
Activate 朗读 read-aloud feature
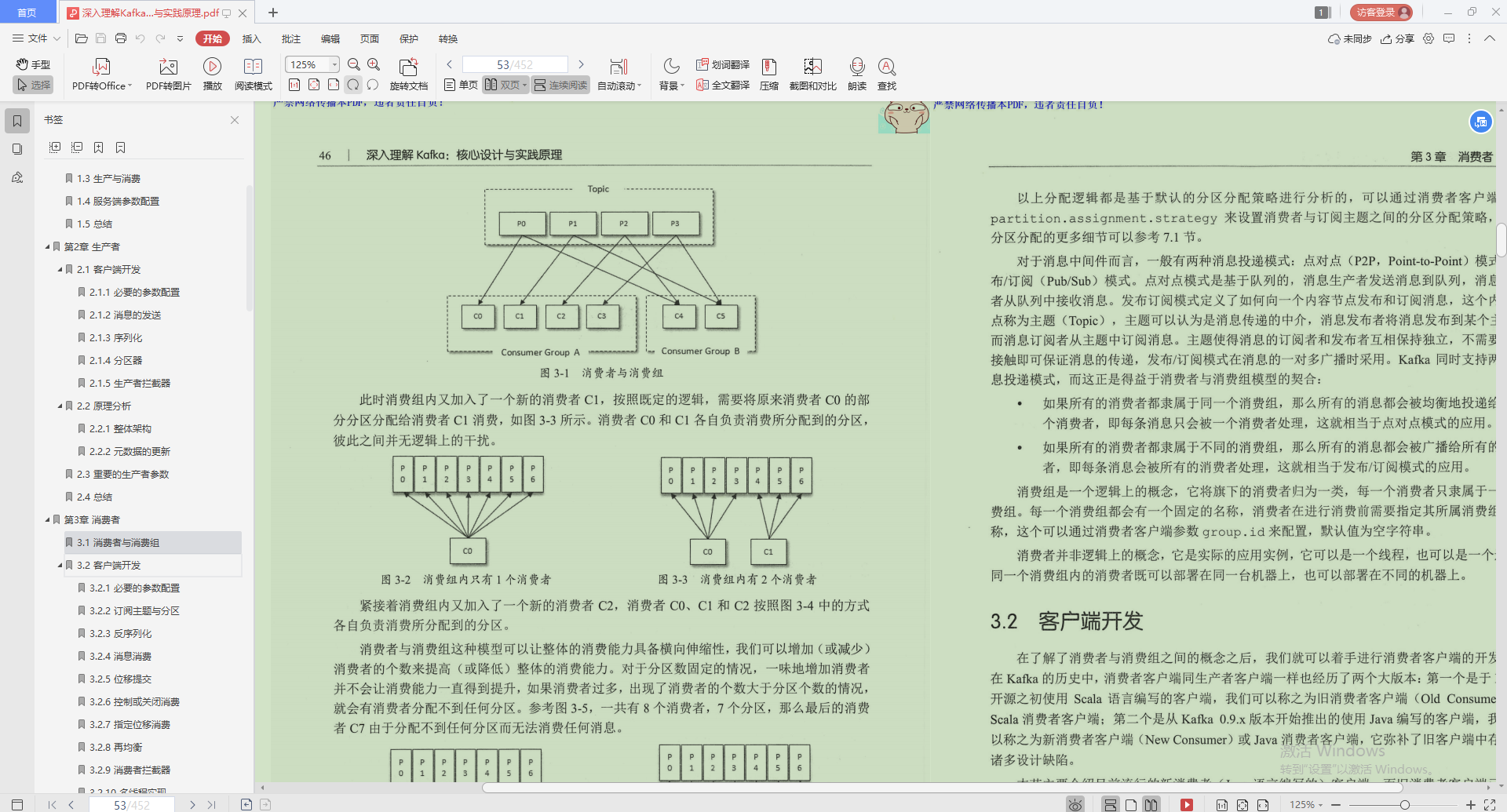pos(856,73)
